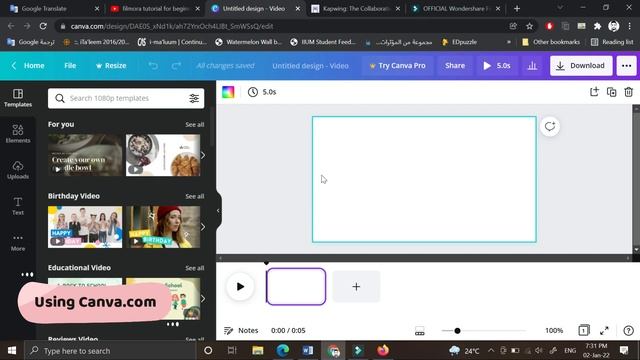Open the three-dot more menu in header
640x360 pixels.
pos(627,66)
